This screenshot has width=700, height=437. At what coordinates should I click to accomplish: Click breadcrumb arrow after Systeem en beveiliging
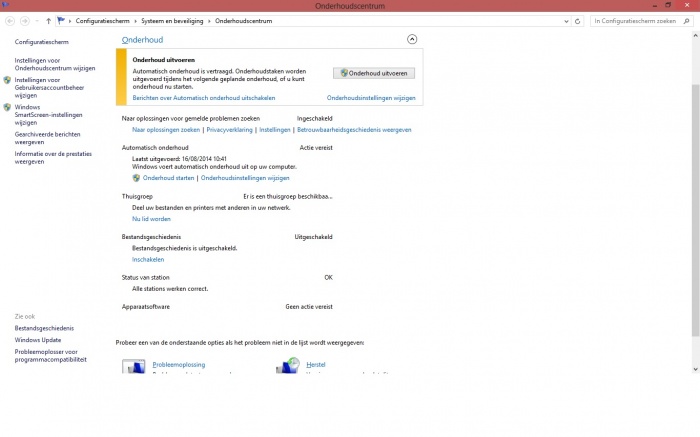(x=209, y=21)
